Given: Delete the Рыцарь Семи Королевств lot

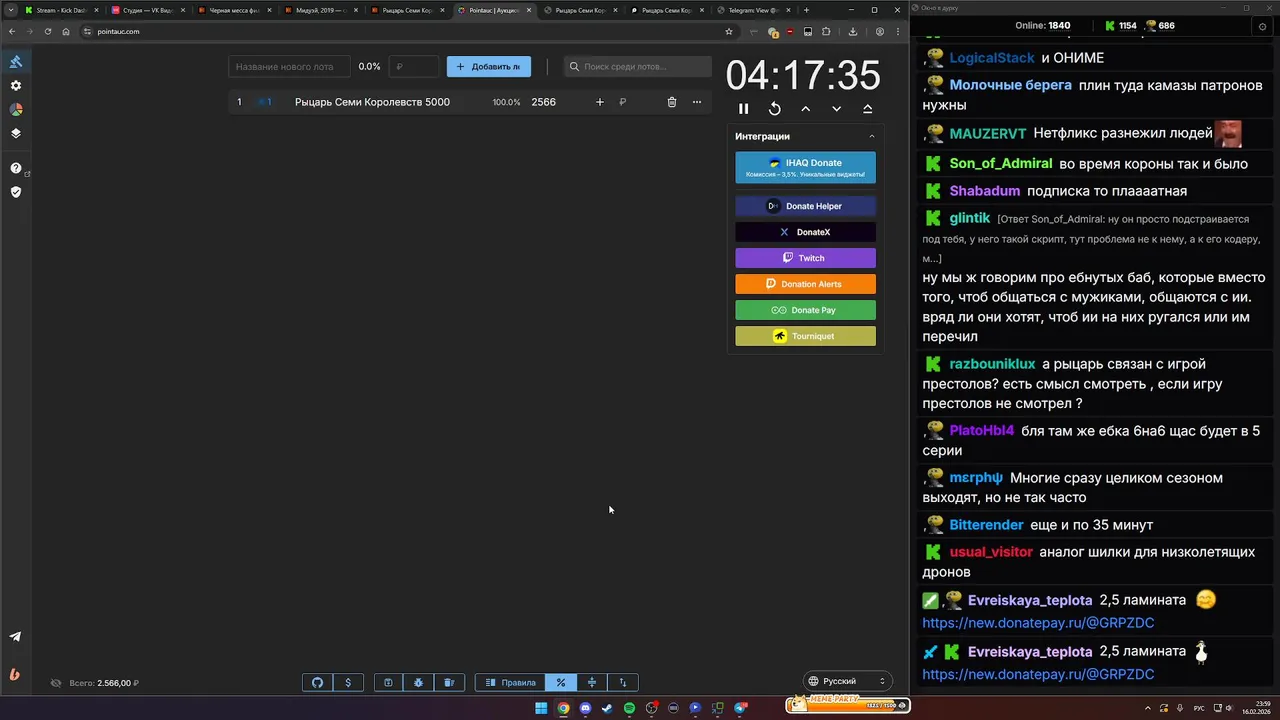Looking at the screenshot, I should 672,102.
